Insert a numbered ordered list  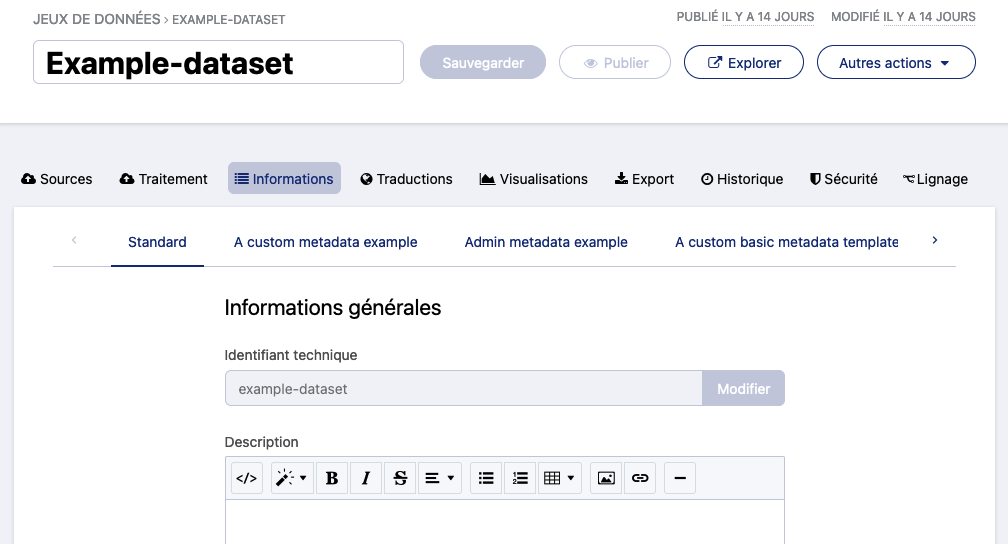tap(520, 479)
